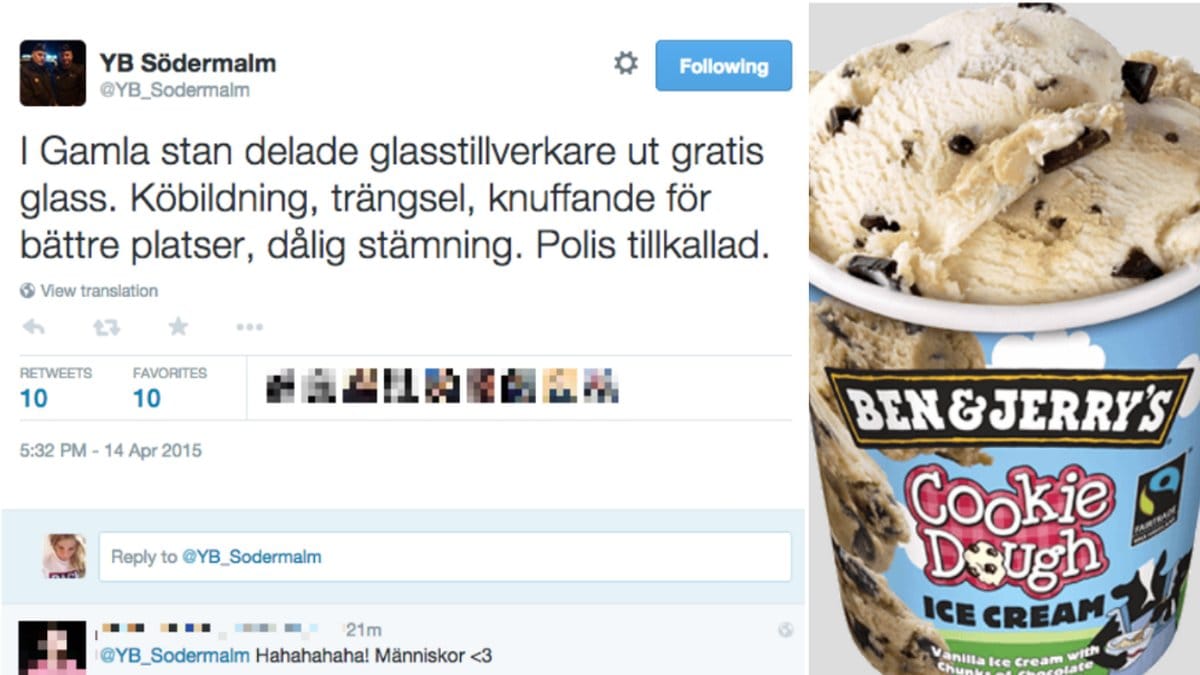Open tweet timestamp 5:32 PM - 14 Apr 2015
The width and height of the screenshot is (1200, 675).
110,451
